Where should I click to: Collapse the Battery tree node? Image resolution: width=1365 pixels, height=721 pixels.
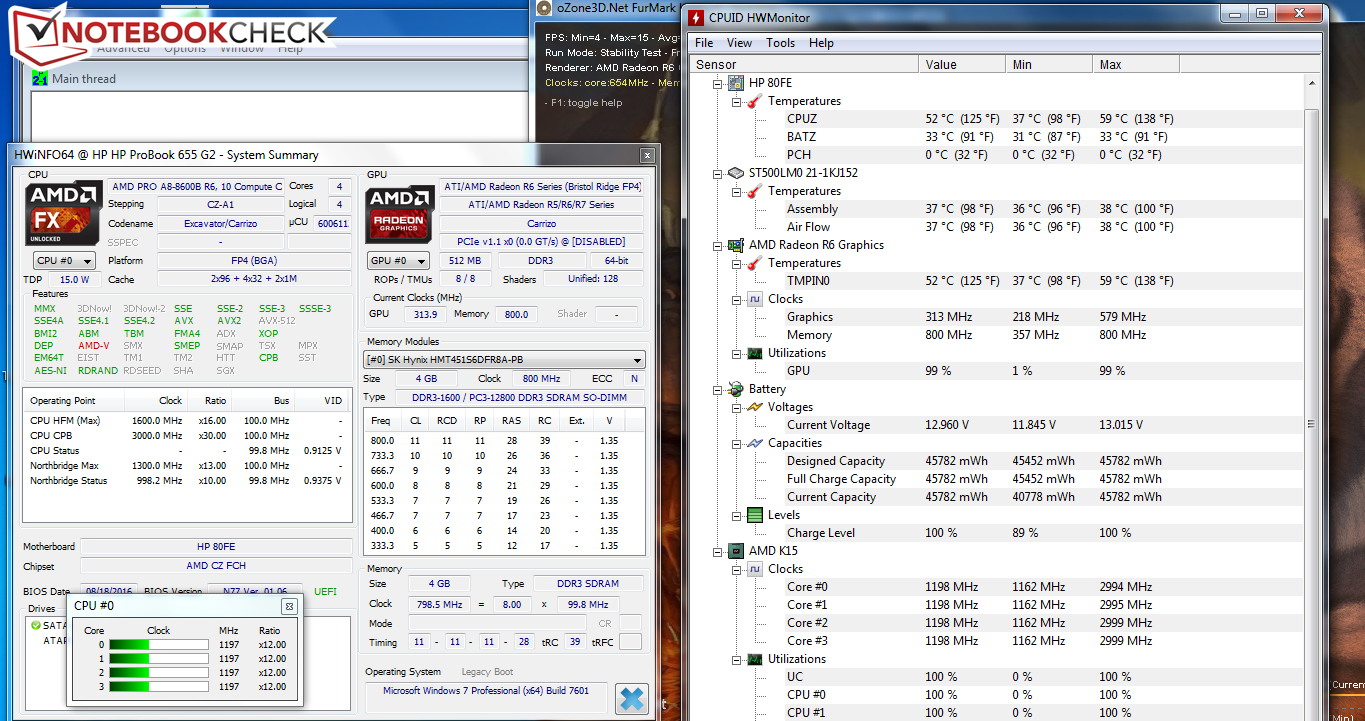(x=718, y=389)
